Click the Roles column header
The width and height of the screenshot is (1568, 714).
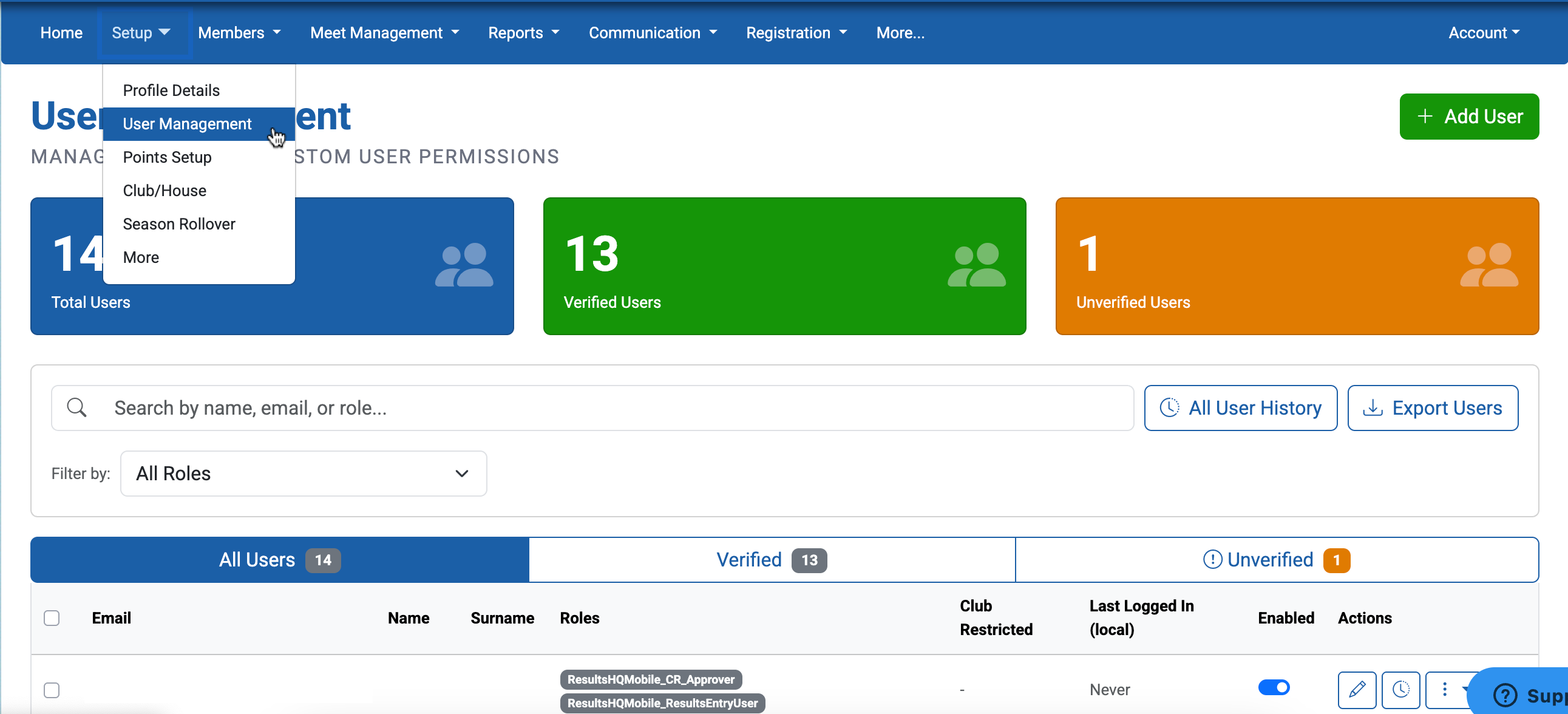tap(580, 618)
